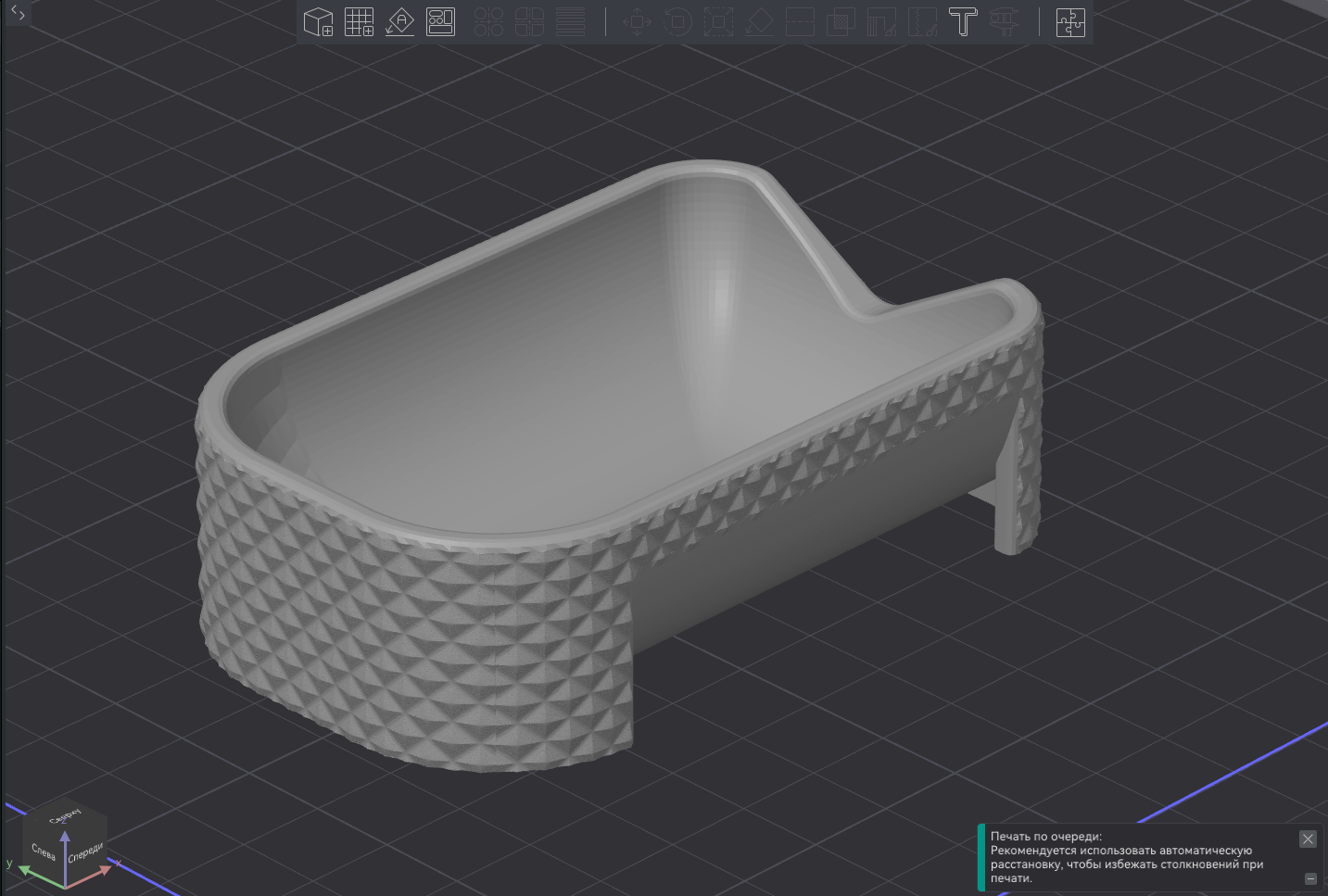Image resolution: width=1328 pixels, height=896 pixels.
Task: Arrange all objects on plate
Action: tap(440, 21)
